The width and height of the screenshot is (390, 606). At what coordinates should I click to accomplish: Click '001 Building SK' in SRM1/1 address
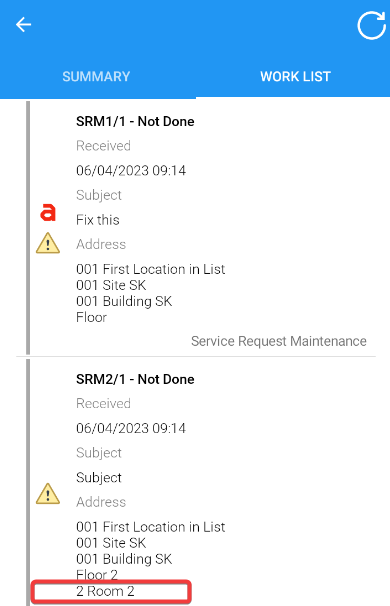[124, 301]
